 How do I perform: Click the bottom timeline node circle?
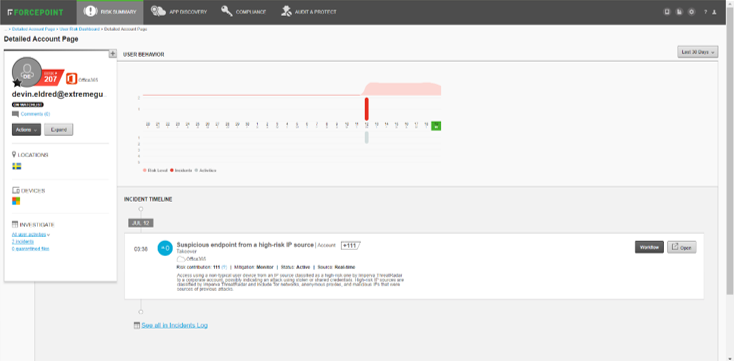[141, 312]
